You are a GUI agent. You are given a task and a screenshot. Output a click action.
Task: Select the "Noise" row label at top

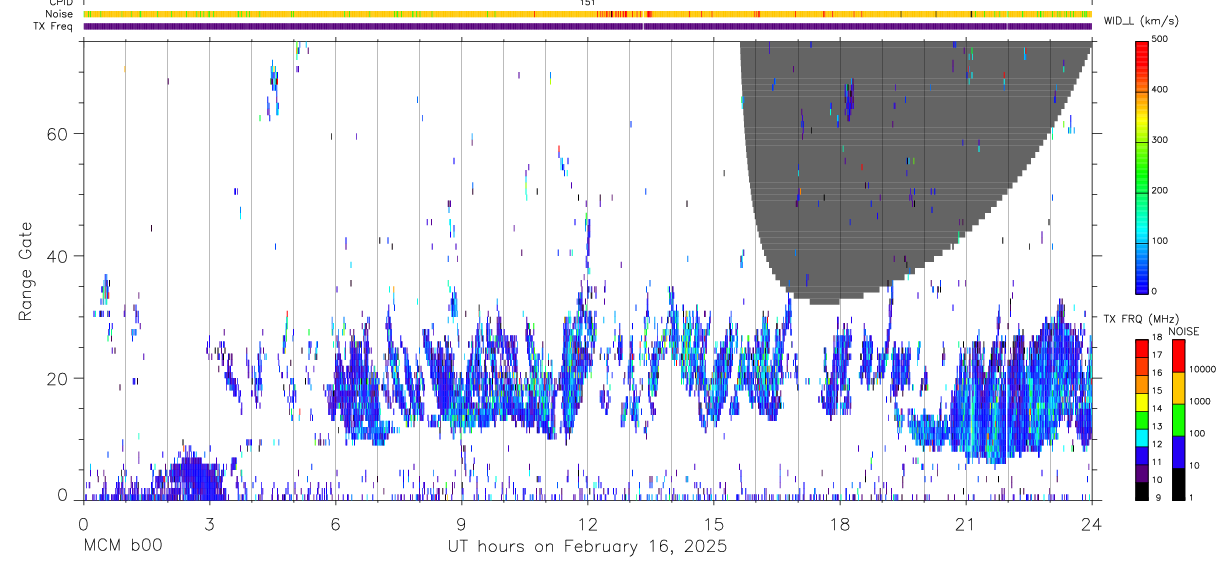coord(59,14)
